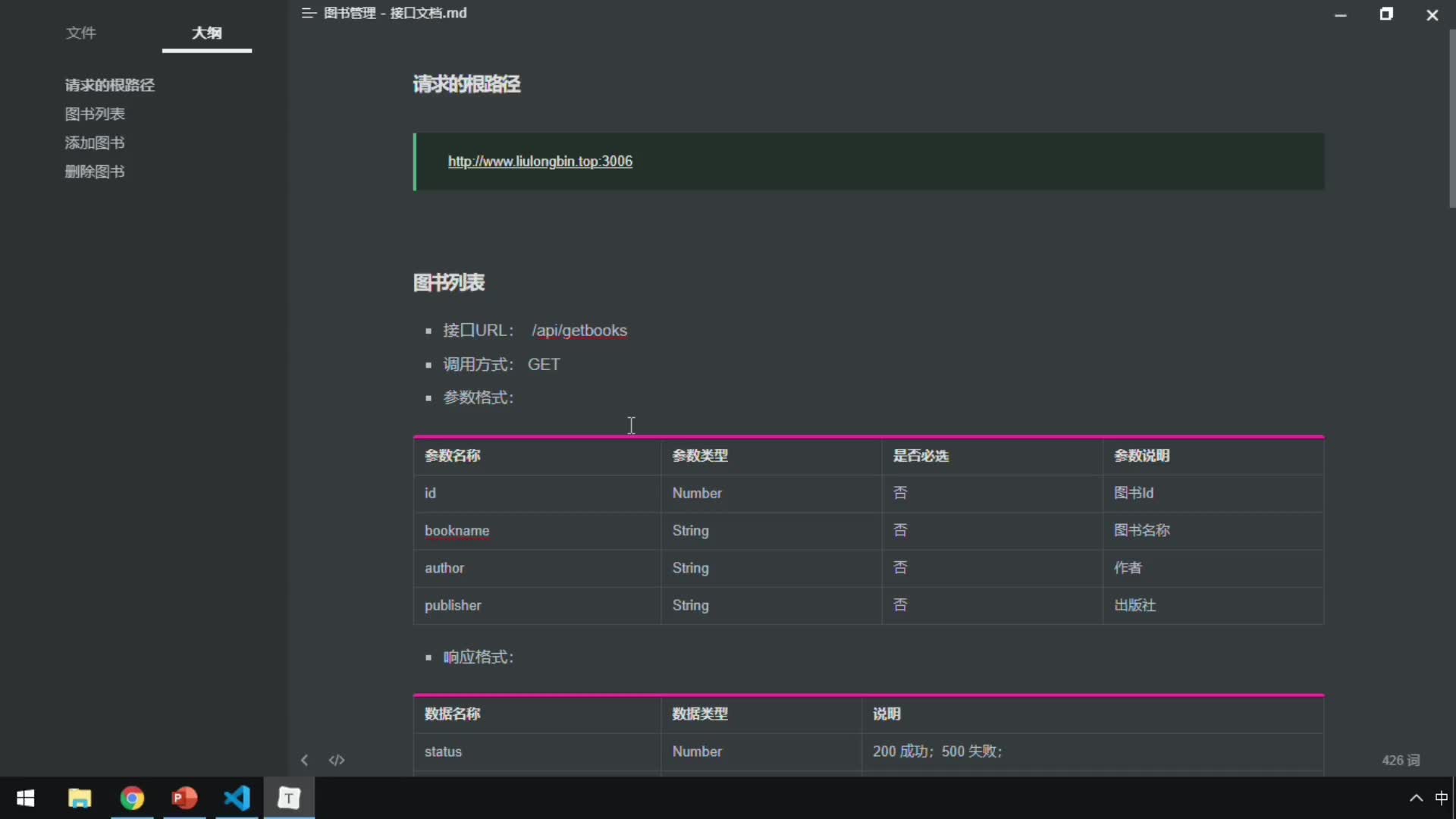The width and height of the screenshot is (1456, 819).
Task: Open the http://www.liulongbin.top:3006 link
Action: [x=540, y=161]
